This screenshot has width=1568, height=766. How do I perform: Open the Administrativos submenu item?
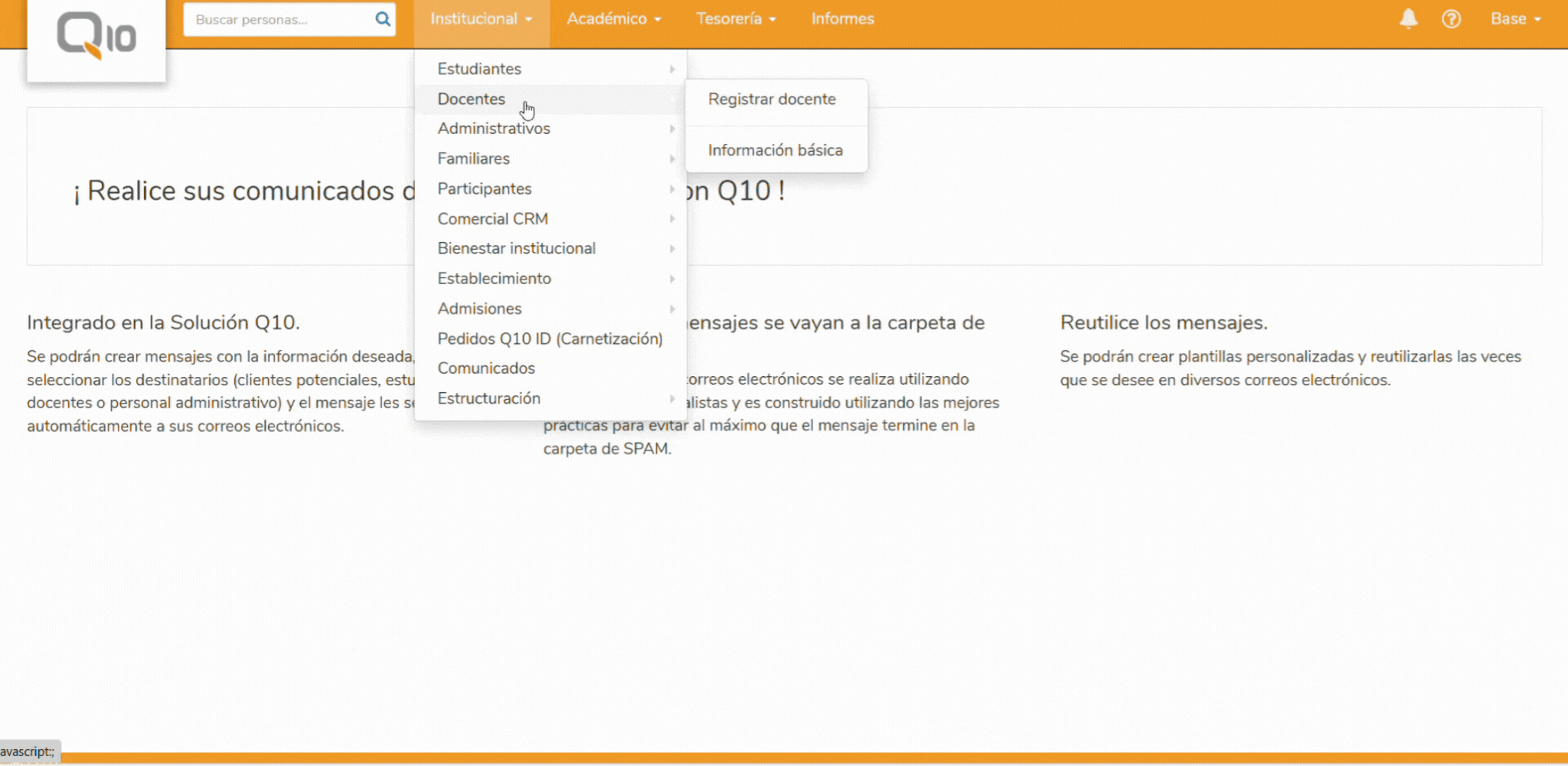tap(494, 129)
